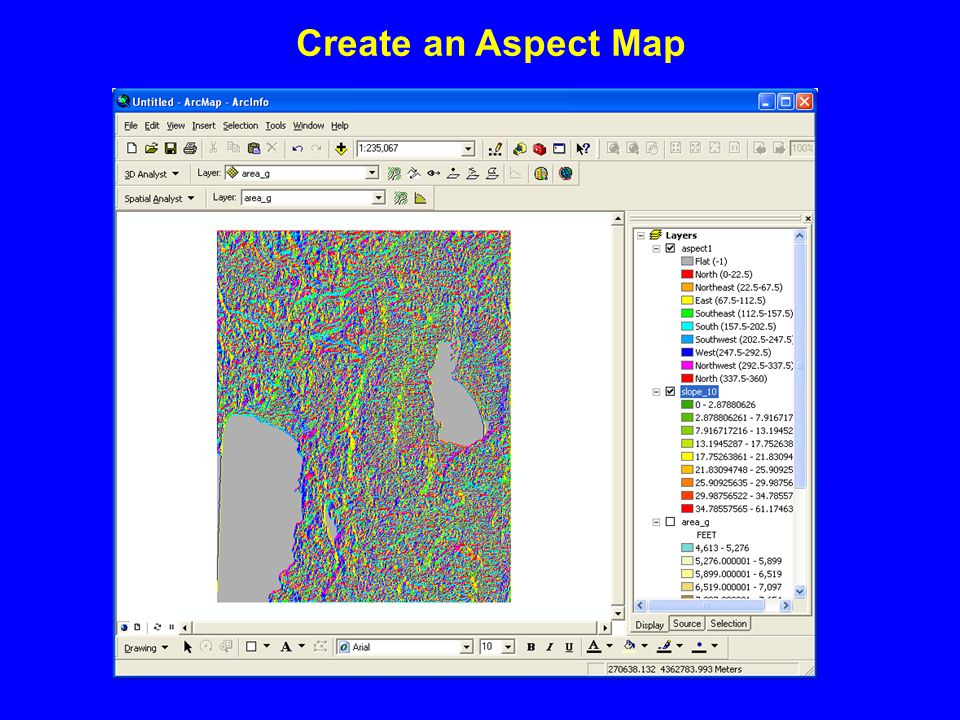Click the Spatial Analyst Contour tool
Image resolution: width=960 pixels, height=720 pixels.
401,198
